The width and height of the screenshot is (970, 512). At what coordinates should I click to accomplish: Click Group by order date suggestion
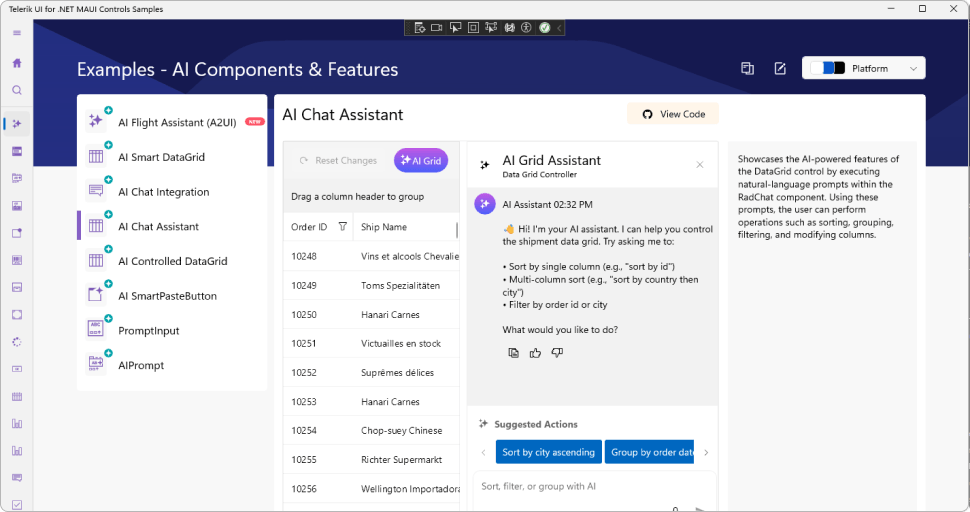(x=650, y=452)
